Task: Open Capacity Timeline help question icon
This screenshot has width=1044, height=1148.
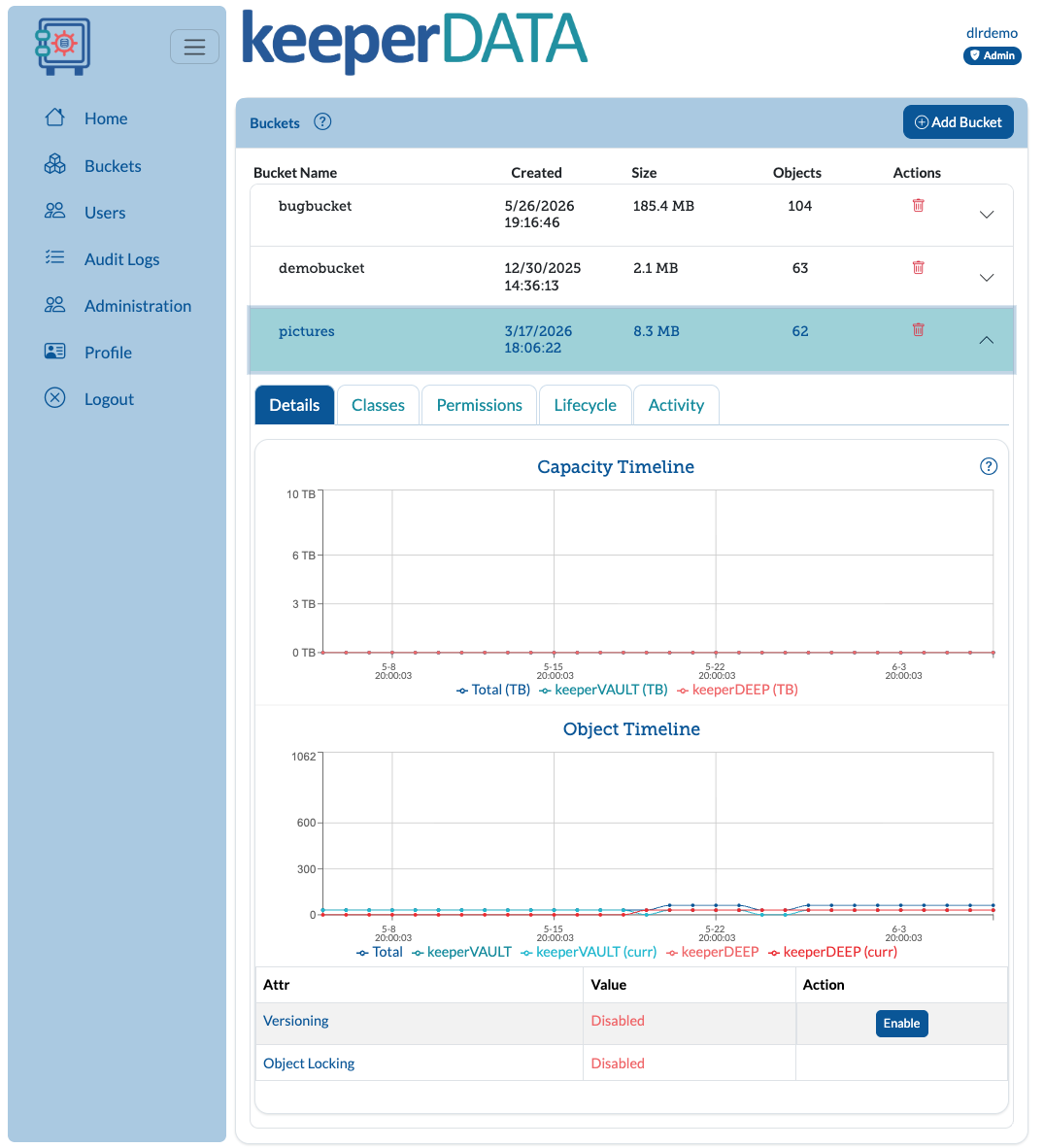Action: (989, 466)
